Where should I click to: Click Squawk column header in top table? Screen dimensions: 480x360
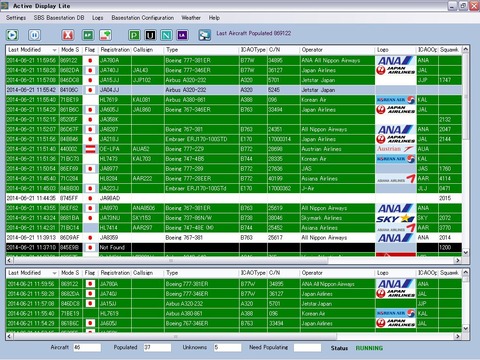tap(450, 50)
